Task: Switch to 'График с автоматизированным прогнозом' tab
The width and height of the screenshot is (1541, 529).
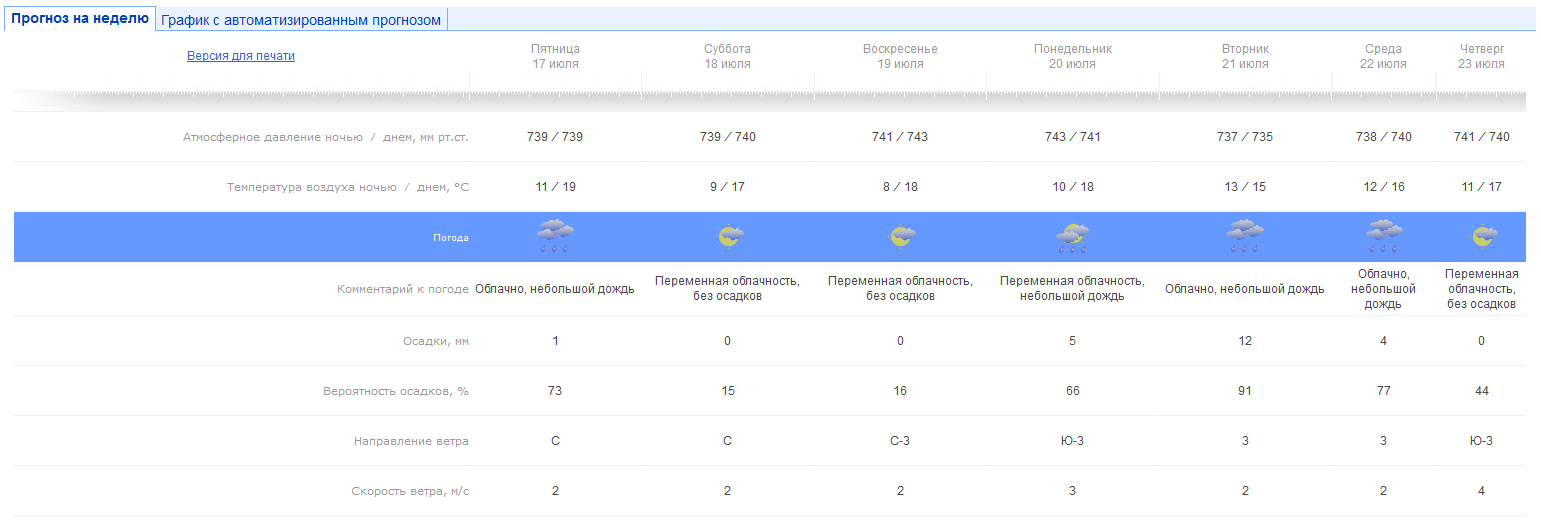Action: [301, 20]
